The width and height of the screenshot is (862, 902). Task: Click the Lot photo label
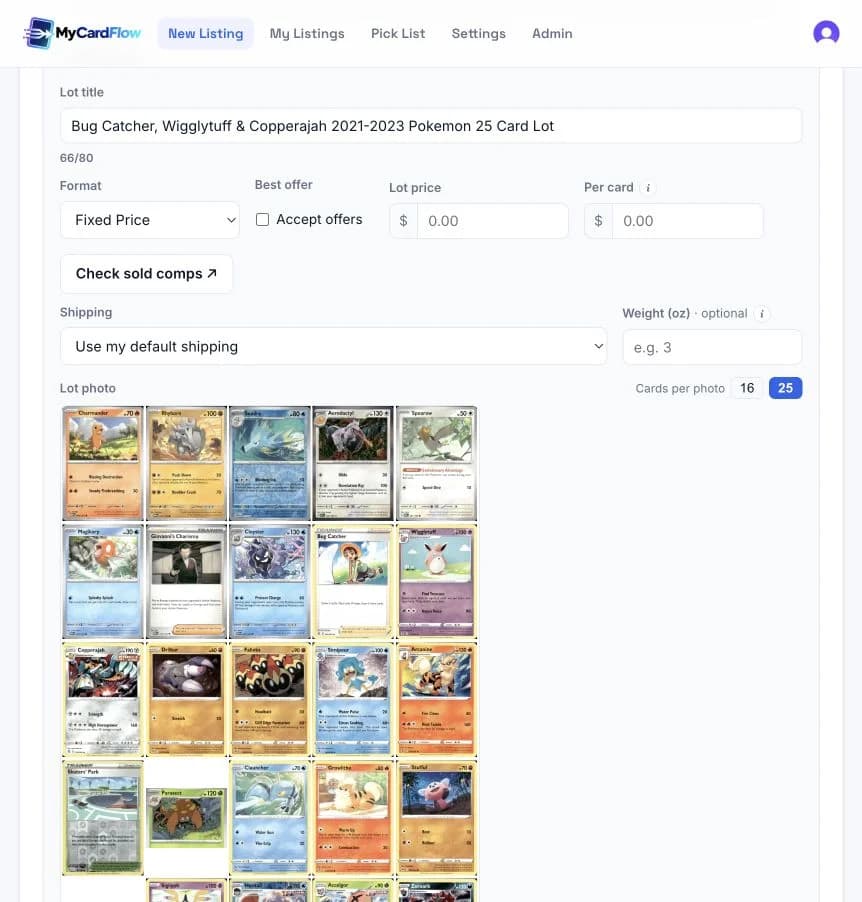coord(87,388)
